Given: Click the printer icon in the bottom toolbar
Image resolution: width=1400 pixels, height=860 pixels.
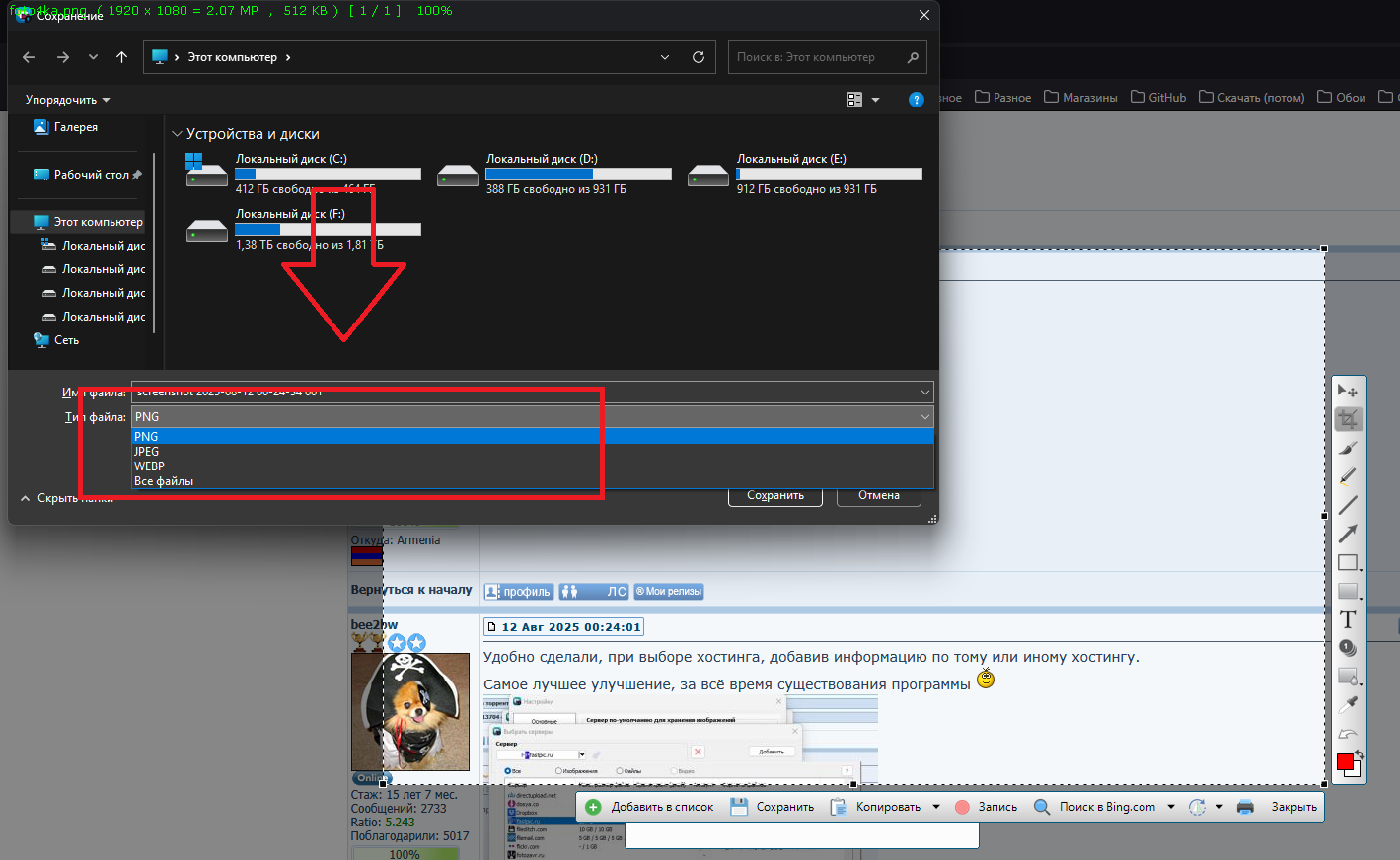Looking at the screenshot, I should (x=1245, y=807).
